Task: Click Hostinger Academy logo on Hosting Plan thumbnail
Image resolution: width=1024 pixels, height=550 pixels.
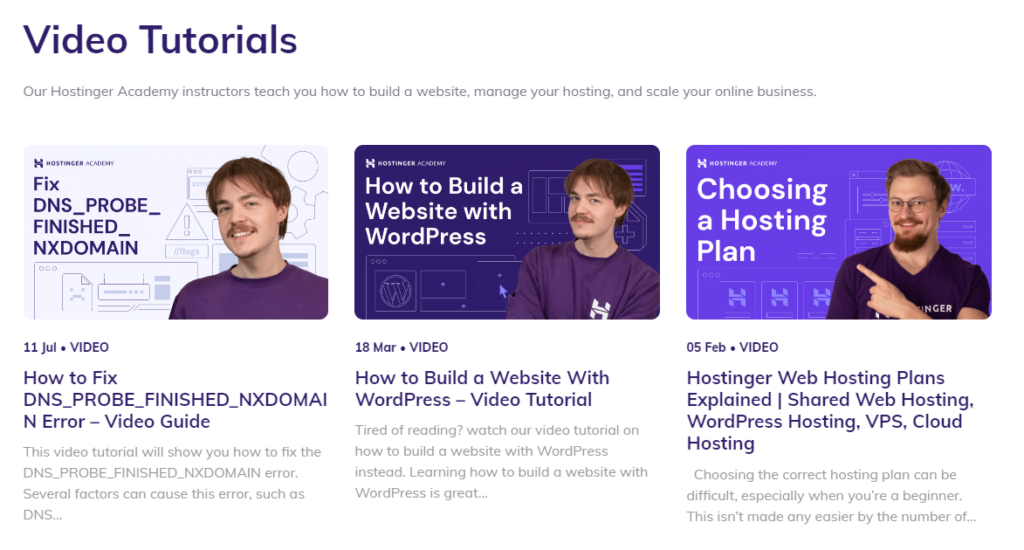Action: click(737, 163)
